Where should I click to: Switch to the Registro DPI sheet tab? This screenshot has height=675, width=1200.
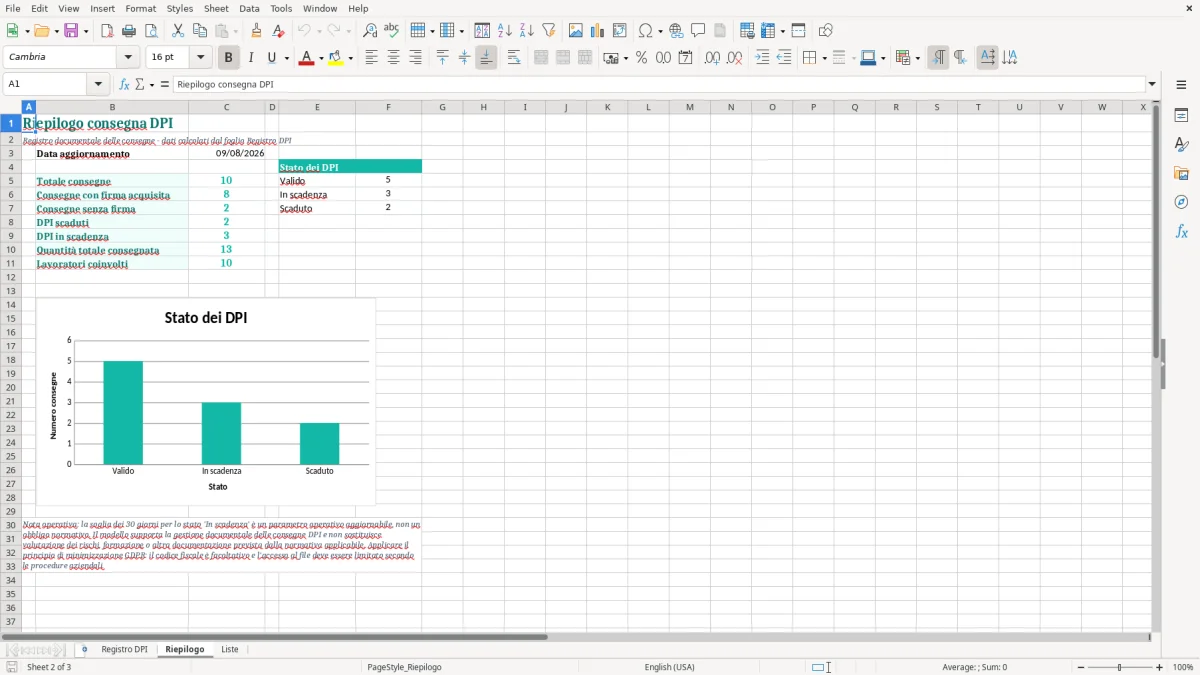tap(124, 649)
